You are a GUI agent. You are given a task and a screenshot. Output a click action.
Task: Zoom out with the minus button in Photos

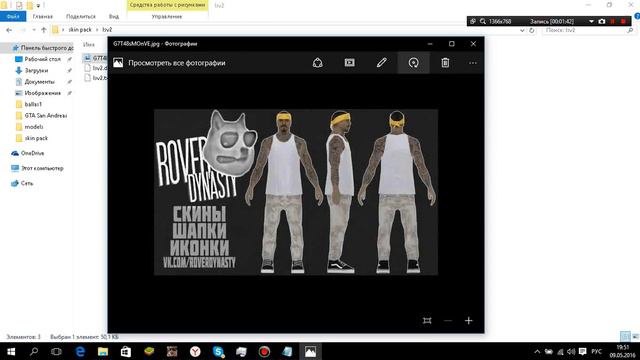pyautogui.click(x=448, y=320)
